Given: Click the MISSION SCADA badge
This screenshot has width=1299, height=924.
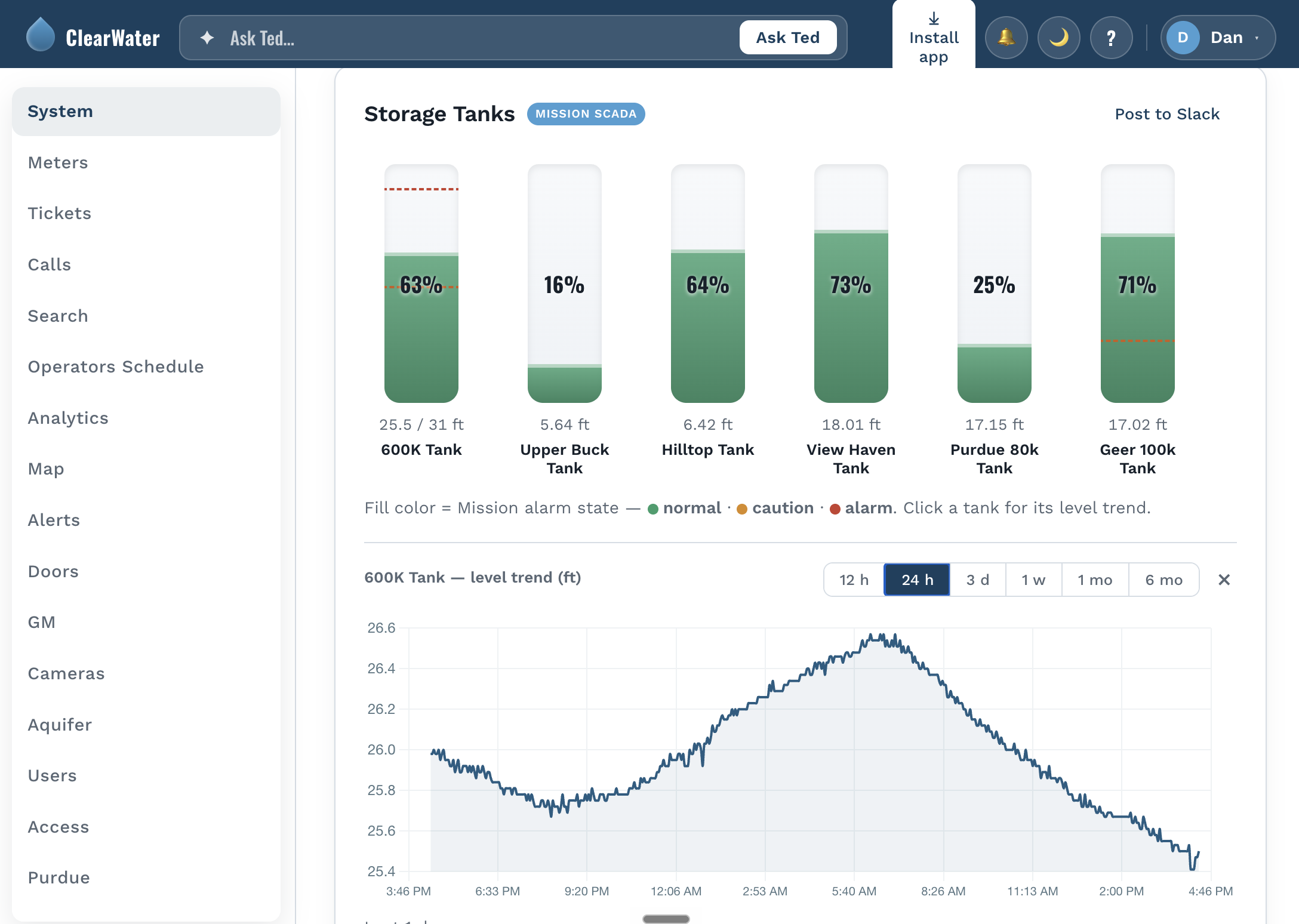Looking at the screenshot, I should [586, 114].
